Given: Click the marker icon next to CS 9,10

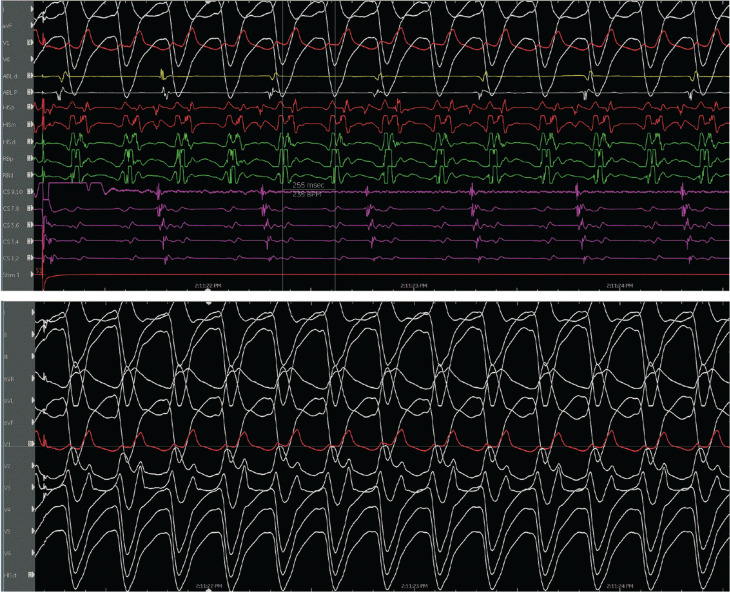Looking at the screenshot, I should (x=31, y=191).
